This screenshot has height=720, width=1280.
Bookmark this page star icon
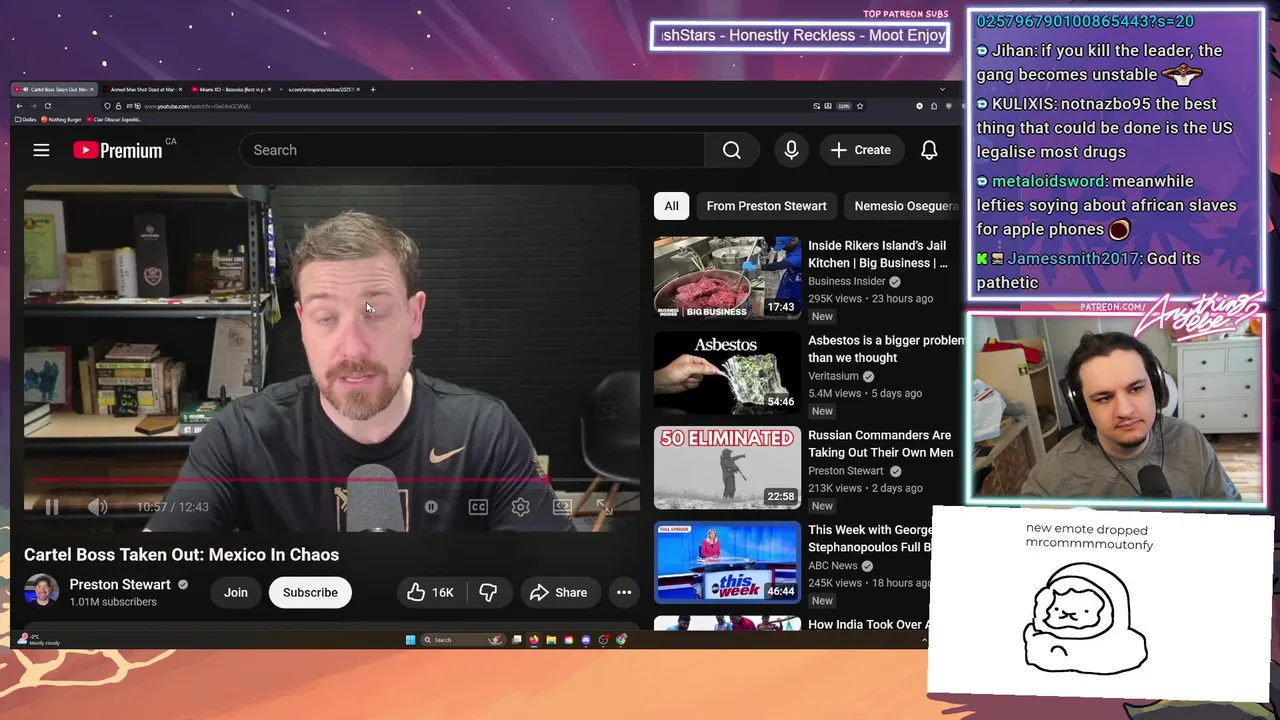[859, 106]
